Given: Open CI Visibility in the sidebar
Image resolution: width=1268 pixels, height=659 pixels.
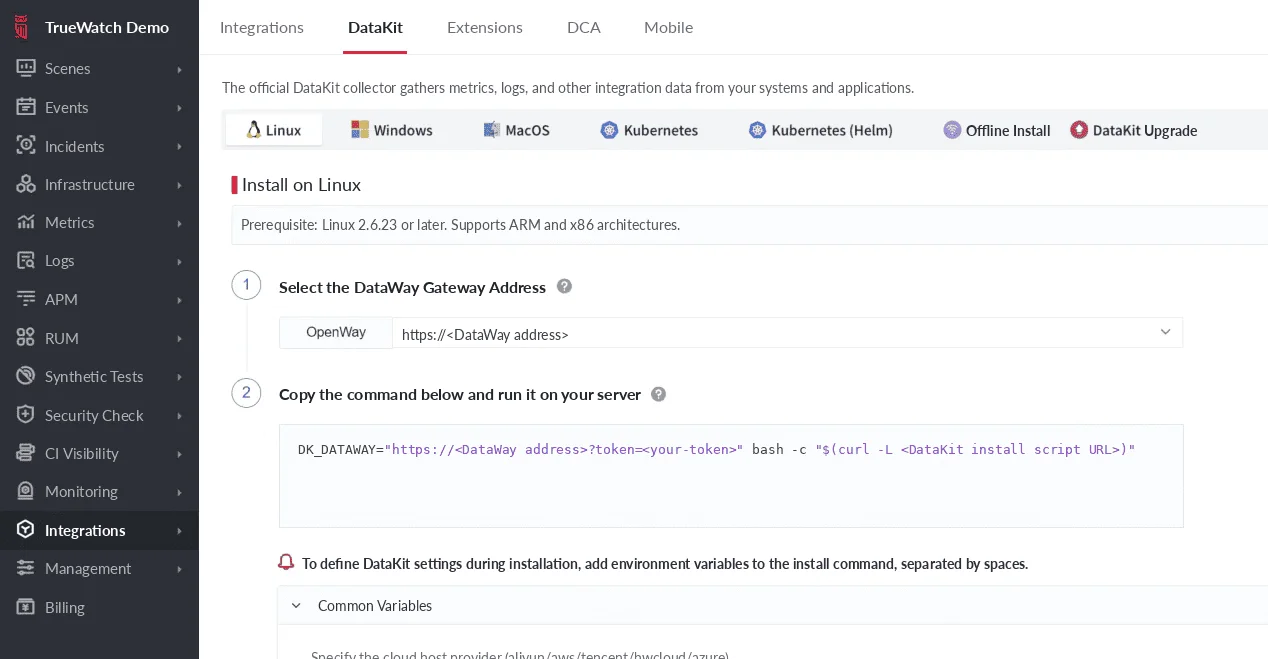Looking at the screenshot, I should pyautogui.click(x=99, y=453).
